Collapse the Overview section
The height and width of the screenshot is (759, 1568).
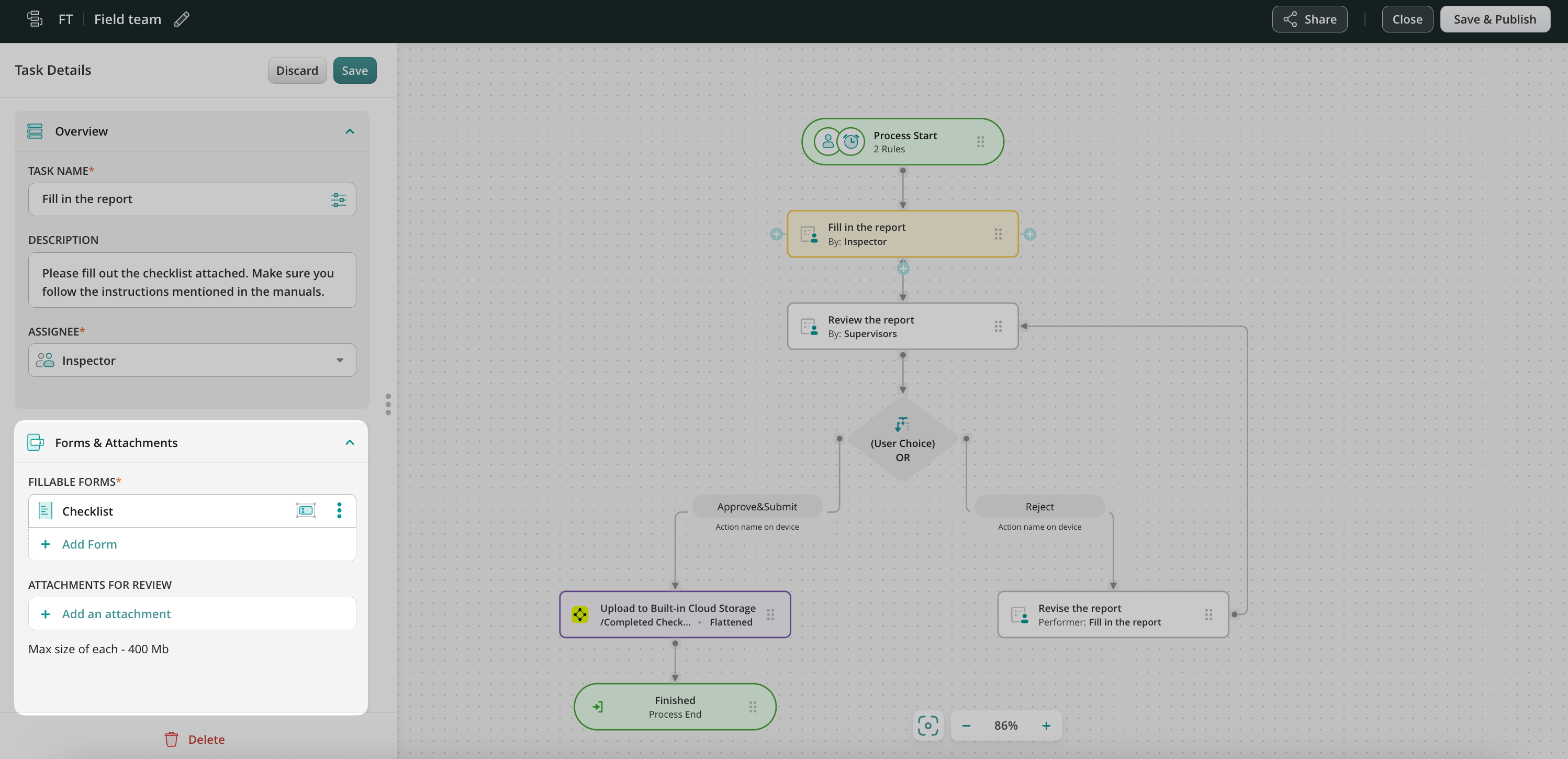[x=350, y=131]
